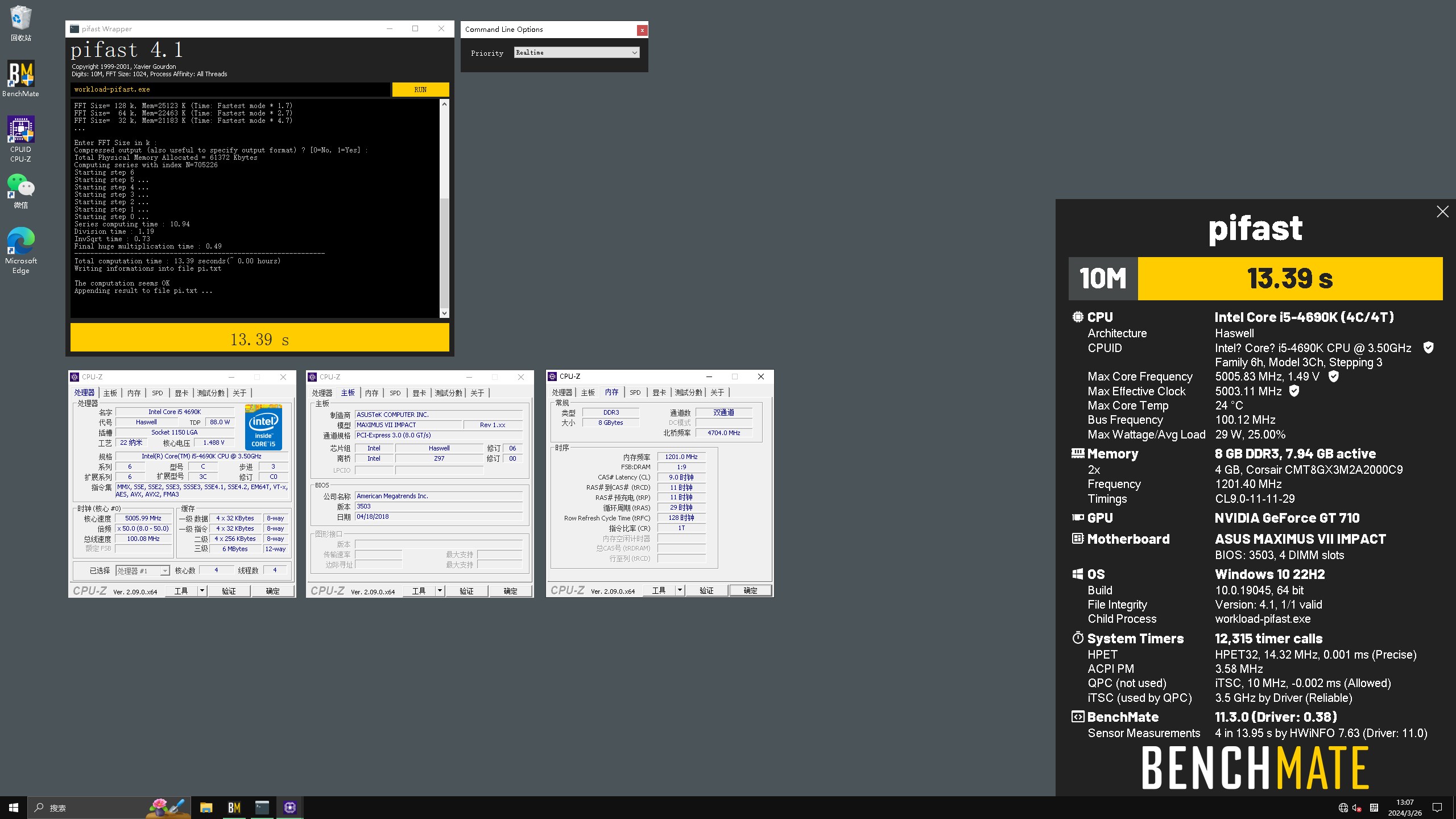Image resolution: width=1456 pixels, height=819 pixels.
Task: Click the Total computation time line in console
Action: click(177, 261)
